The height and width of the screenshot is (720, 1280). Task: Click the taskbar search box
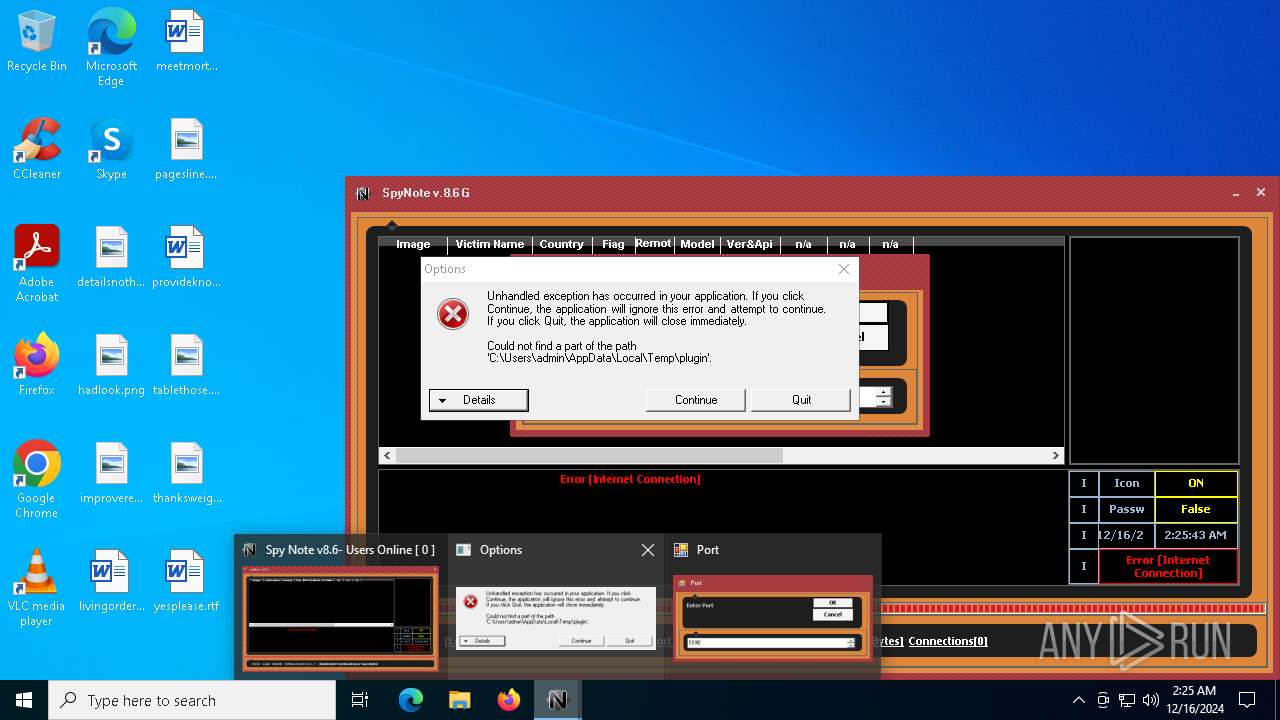[192, 700]
